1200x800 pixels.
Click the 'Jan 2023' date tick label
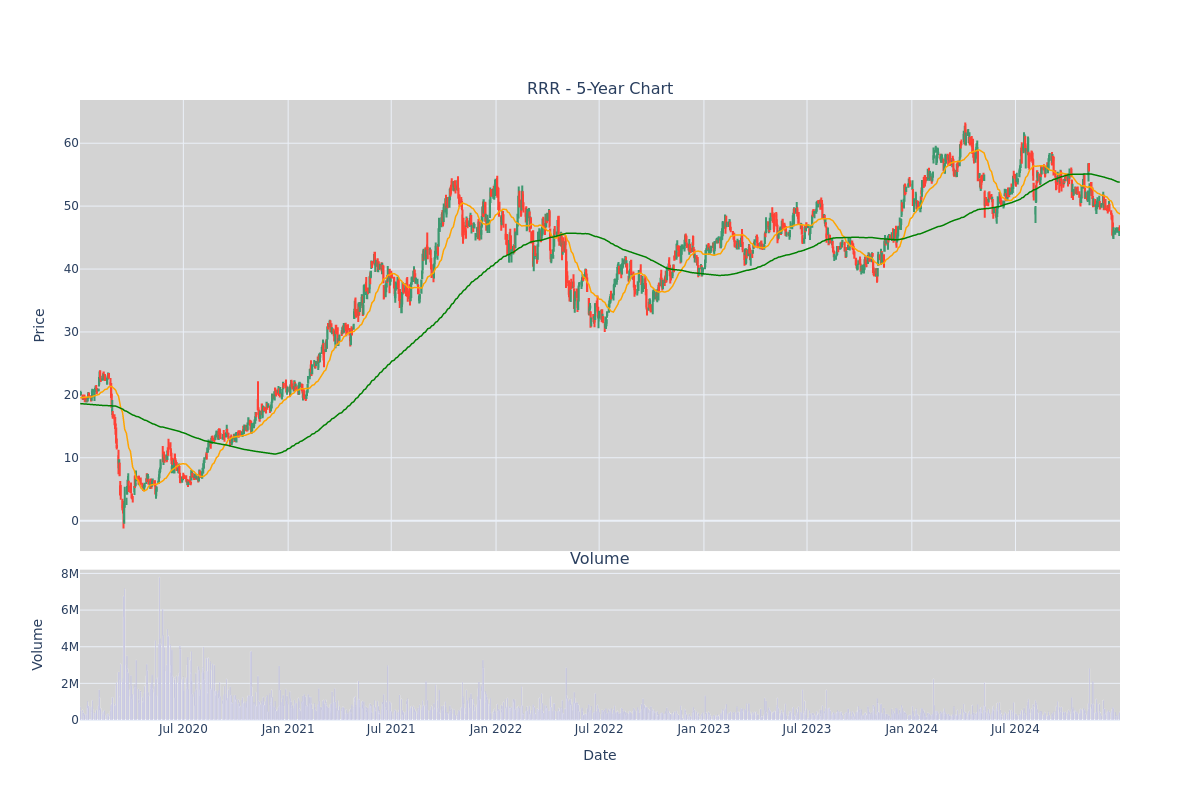tap(704, 729)
